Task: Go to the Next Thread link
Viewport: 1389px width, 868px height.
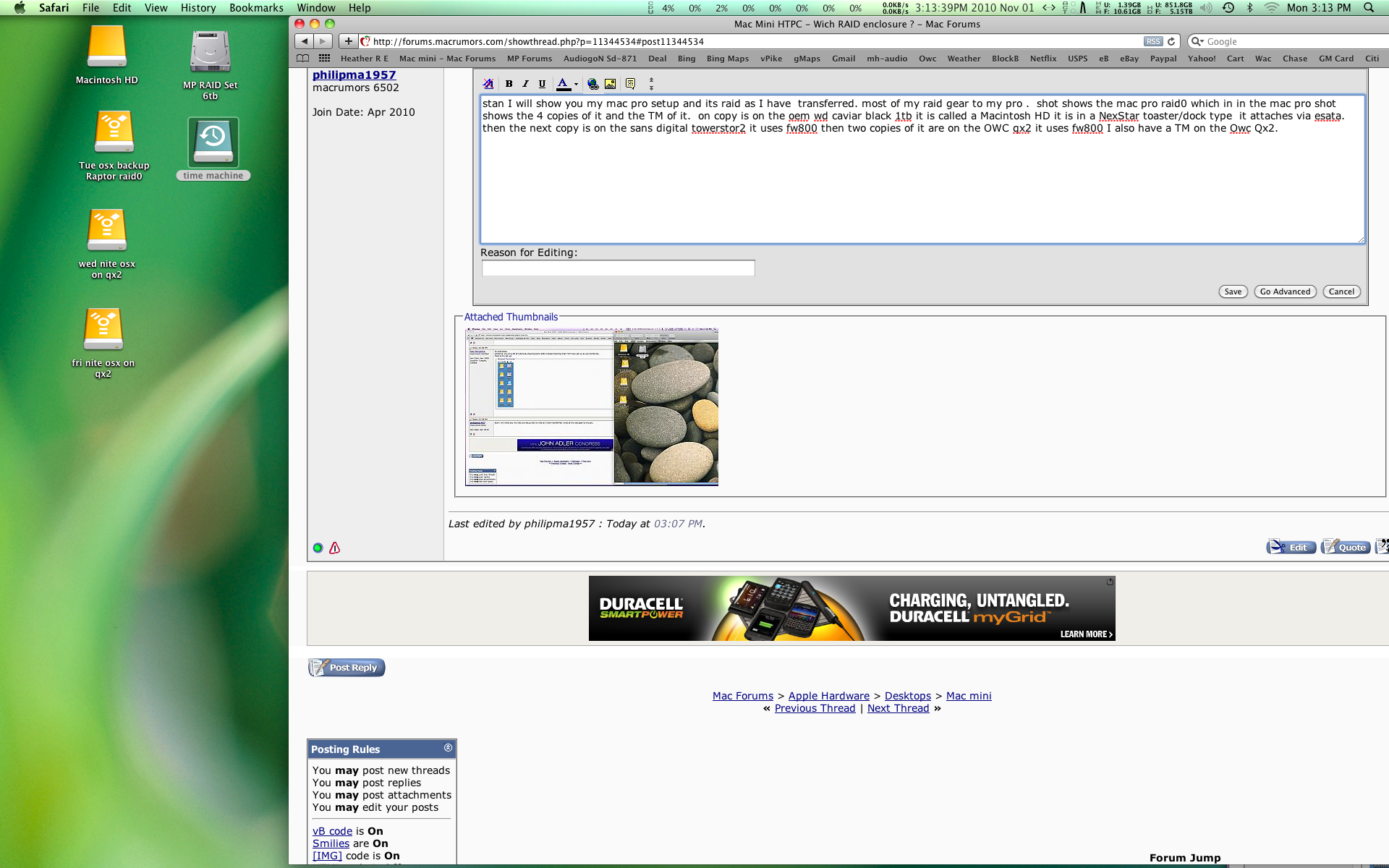Action: (x=898, y=708)
